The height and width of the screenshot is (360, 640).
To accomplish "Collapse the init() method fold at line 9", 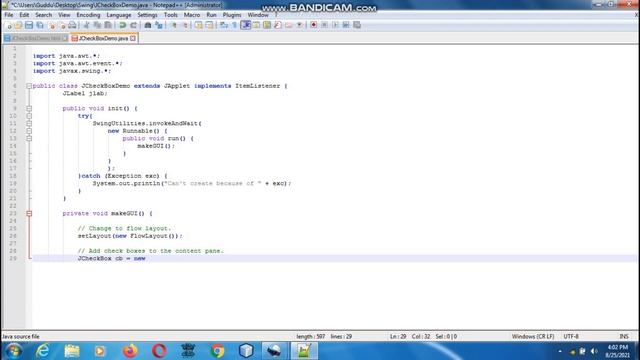I will (29, 109).
